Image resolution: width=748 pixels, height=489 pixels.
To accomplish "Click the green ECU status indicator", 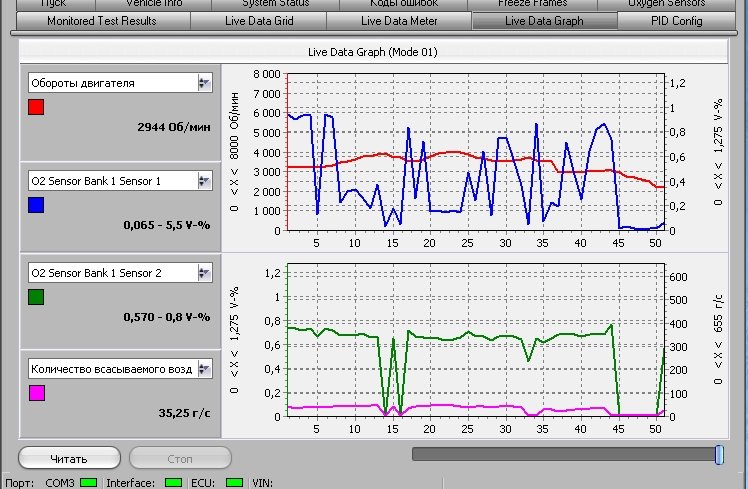I will (234, 482).
